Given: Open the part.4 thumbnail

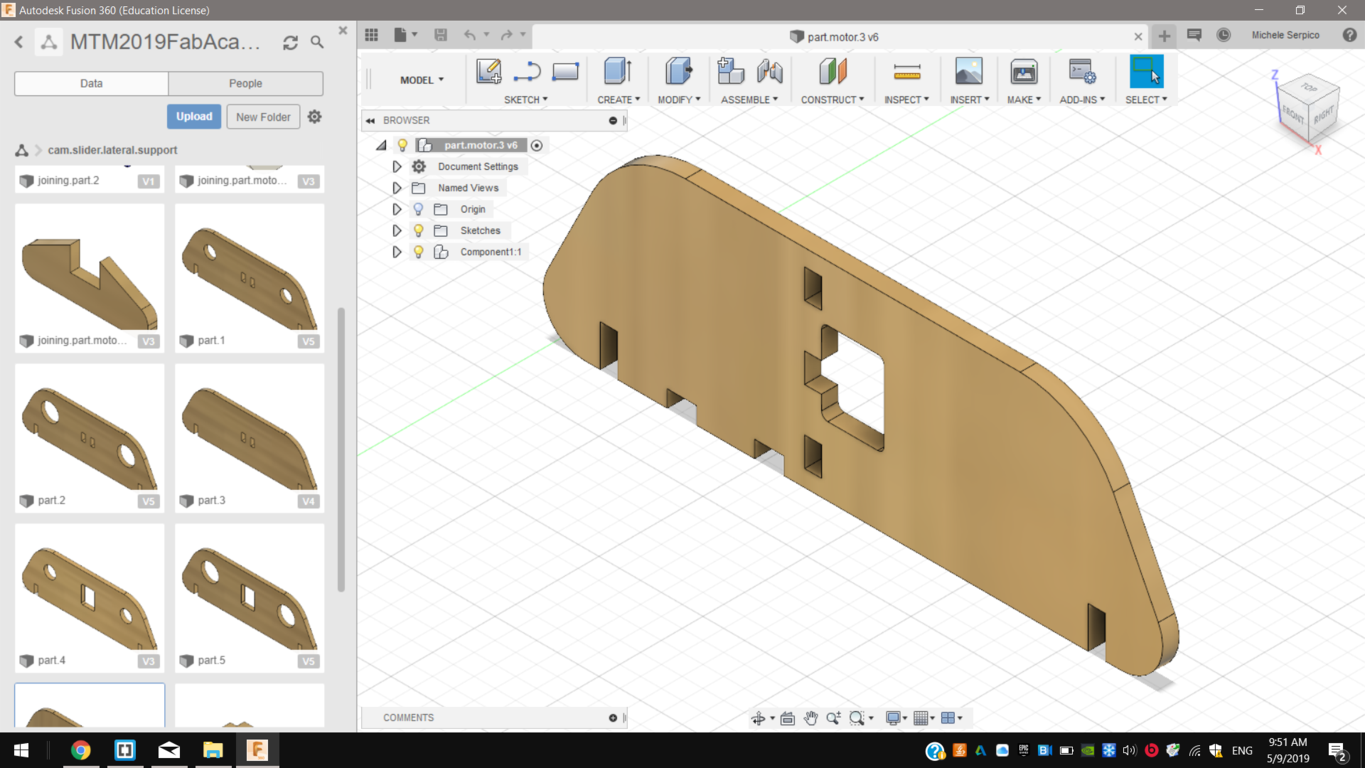Looking at the screenshot, I should [90, 590].
